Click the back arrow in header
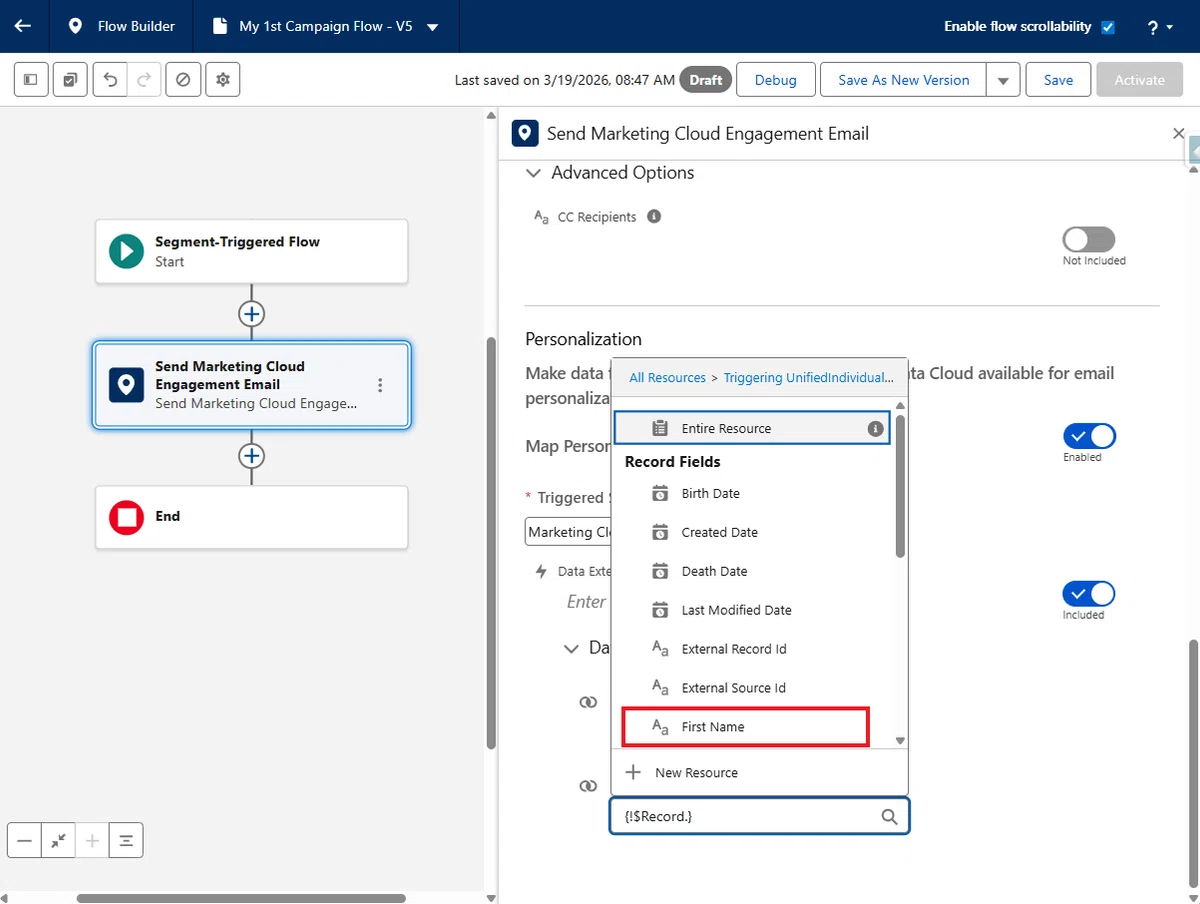1200x904 pixels. tap(23, 26)
